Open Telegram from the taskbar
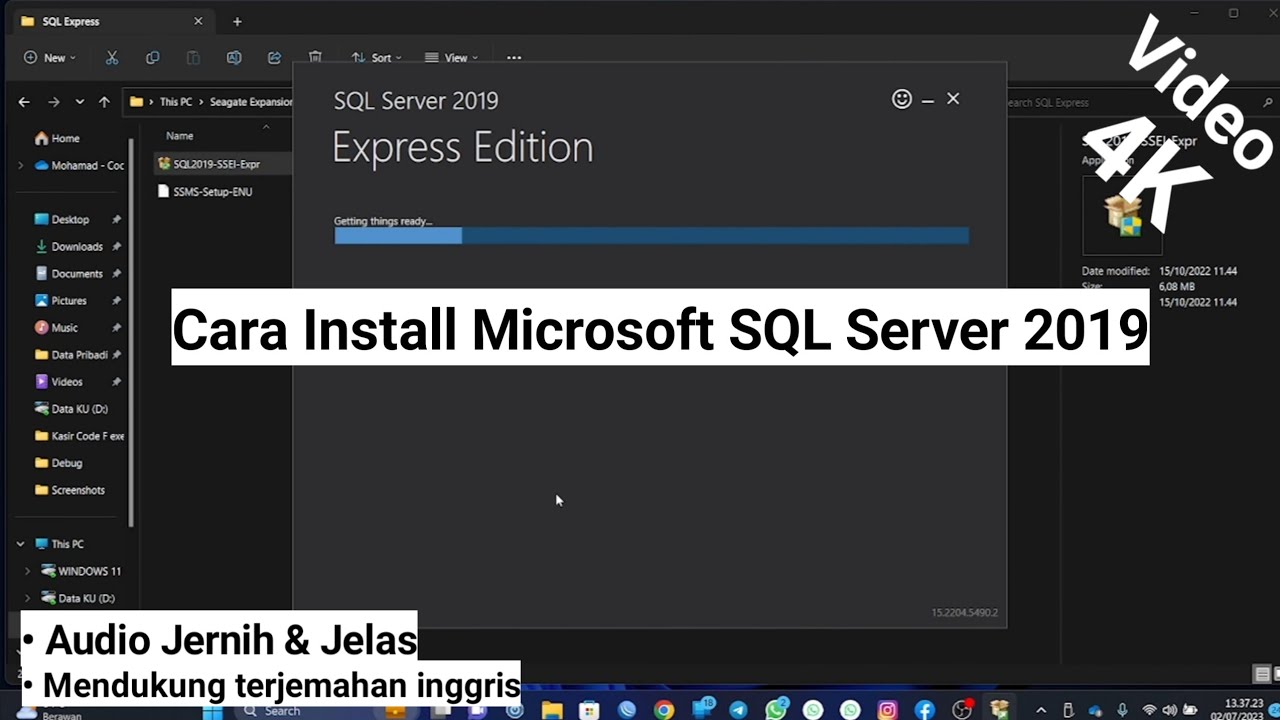1280x720 pixels. coord(738,711)
